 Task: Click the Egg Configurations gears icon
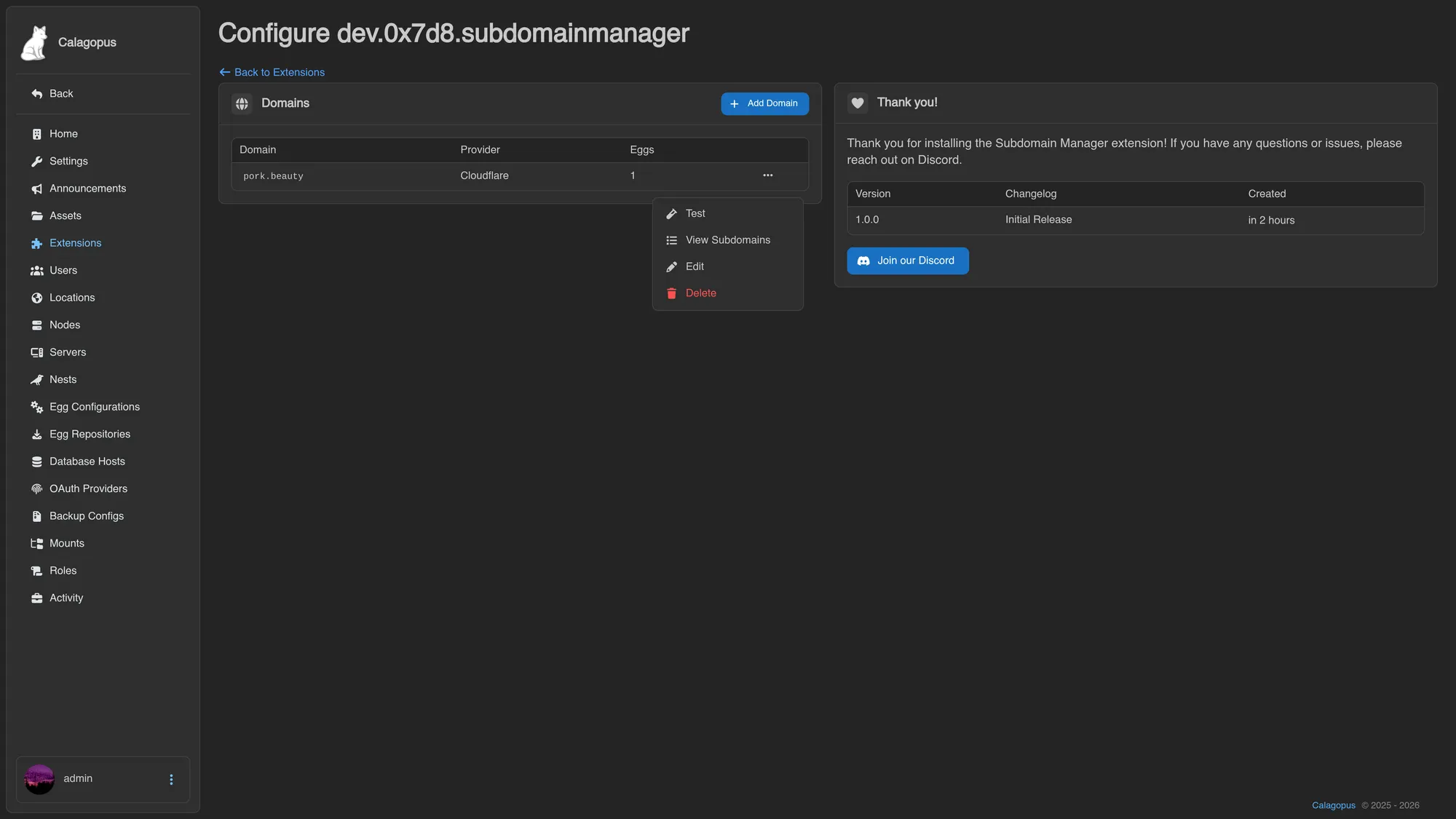click(x=37, y=407)
